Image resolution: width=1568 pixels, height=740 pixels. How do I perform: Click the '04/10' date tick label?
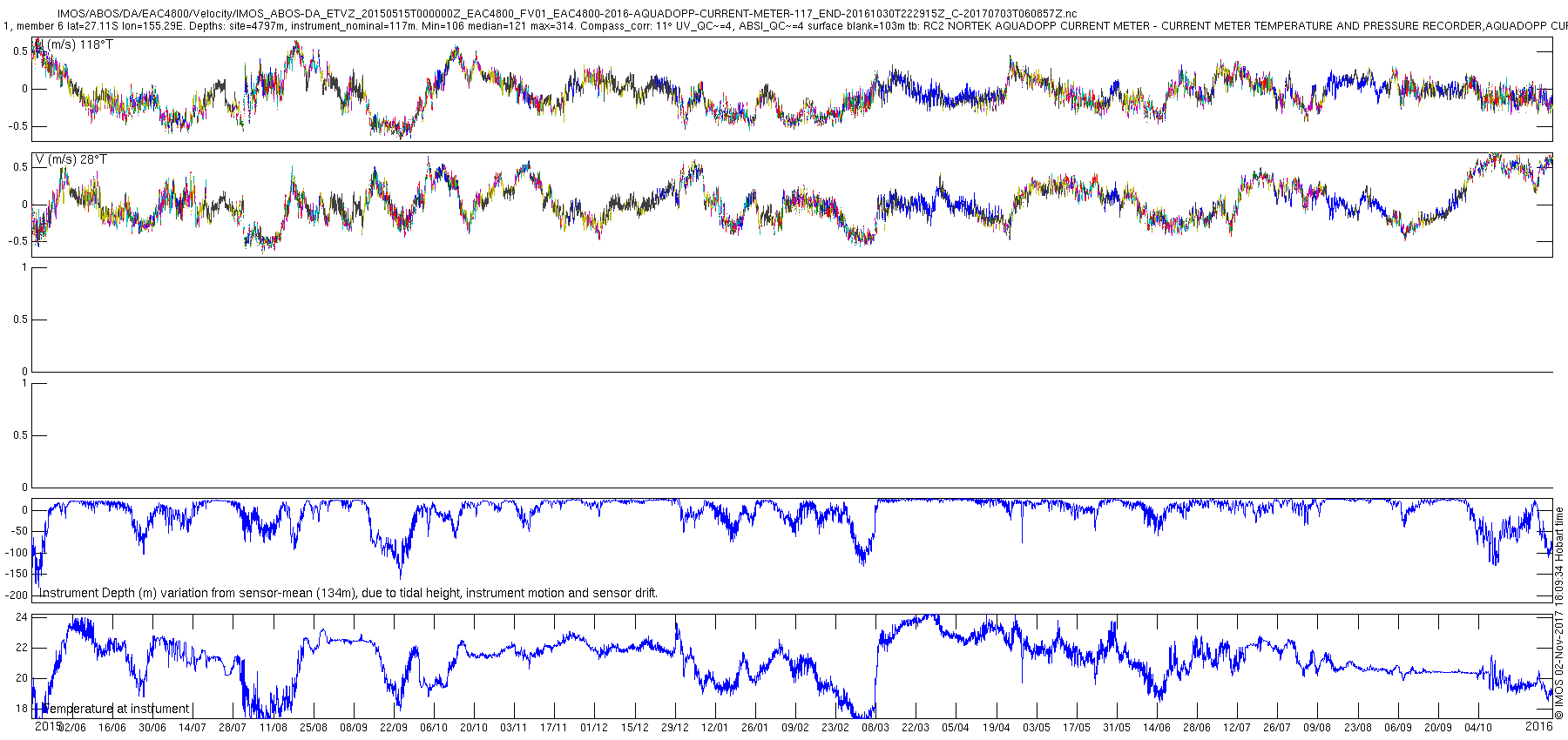[1478, 728]
